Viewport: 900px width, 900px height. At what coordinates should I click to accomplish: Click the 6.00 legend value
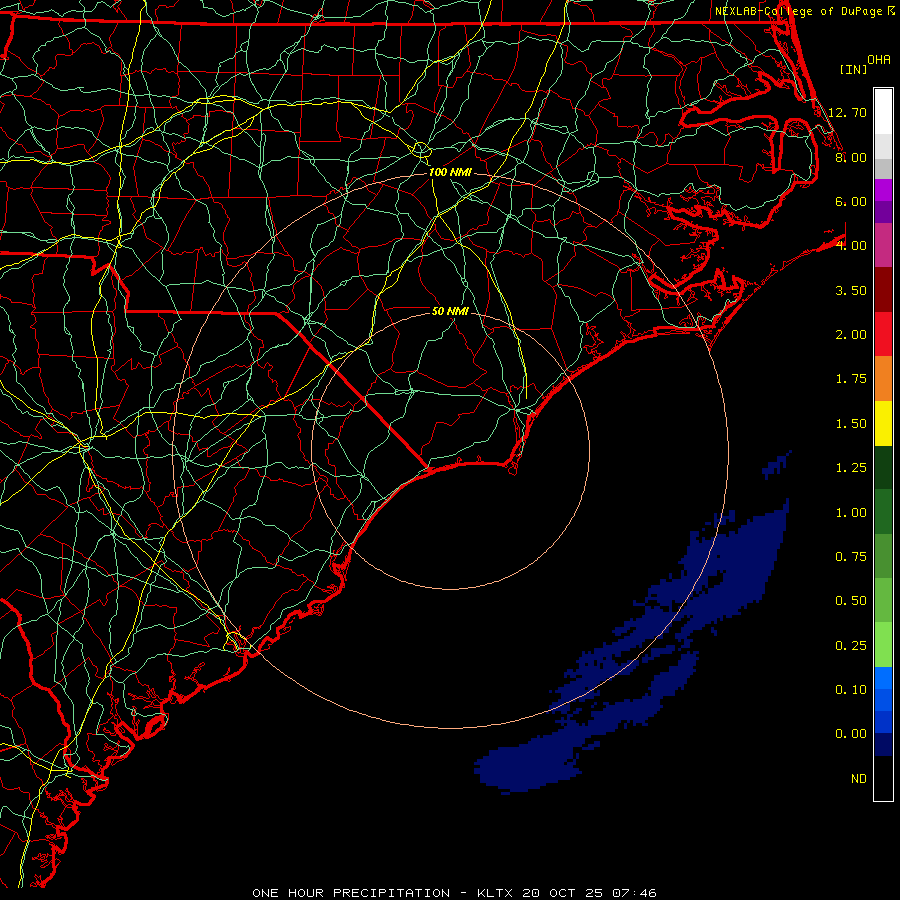point(851,201)
